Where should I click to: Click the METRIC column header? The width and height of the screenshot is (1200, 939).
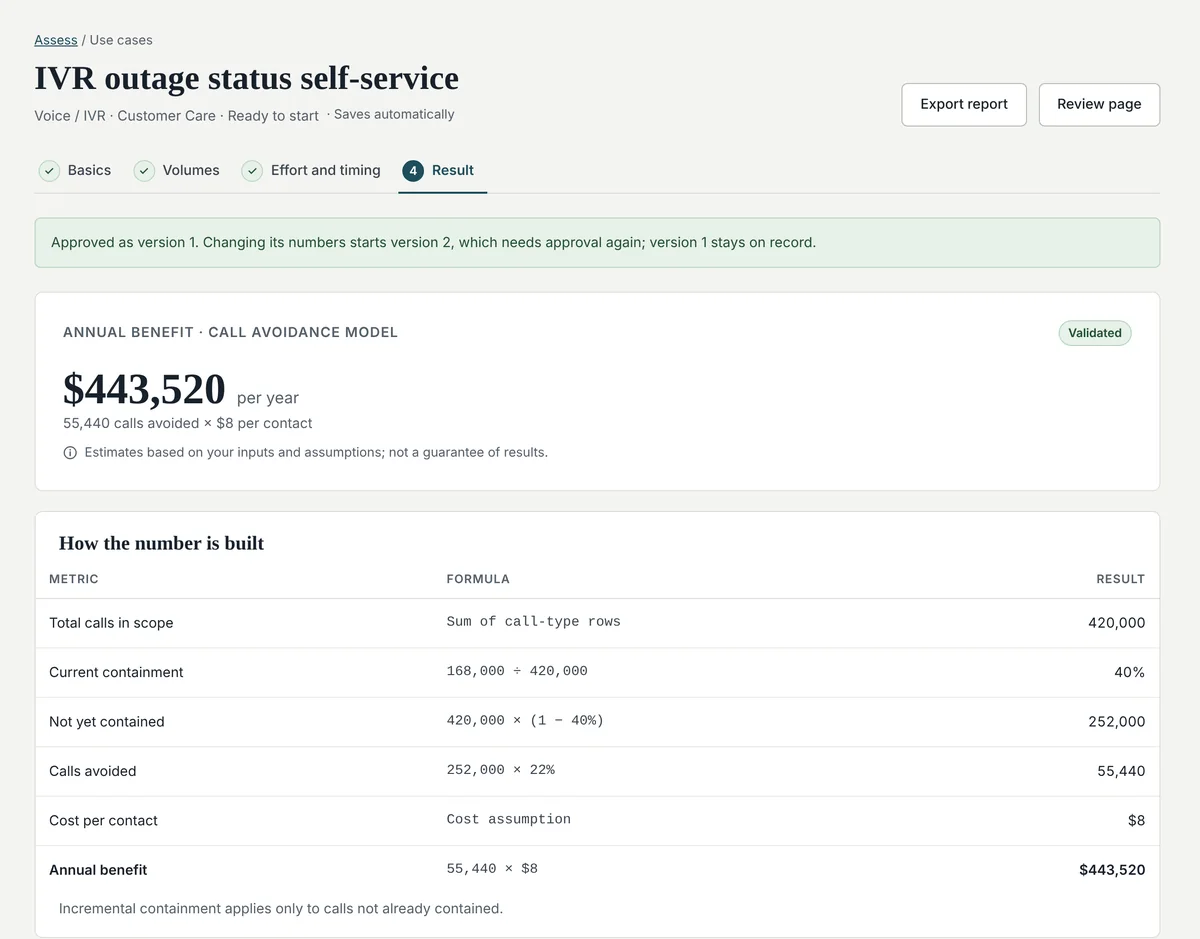[74, 579]
